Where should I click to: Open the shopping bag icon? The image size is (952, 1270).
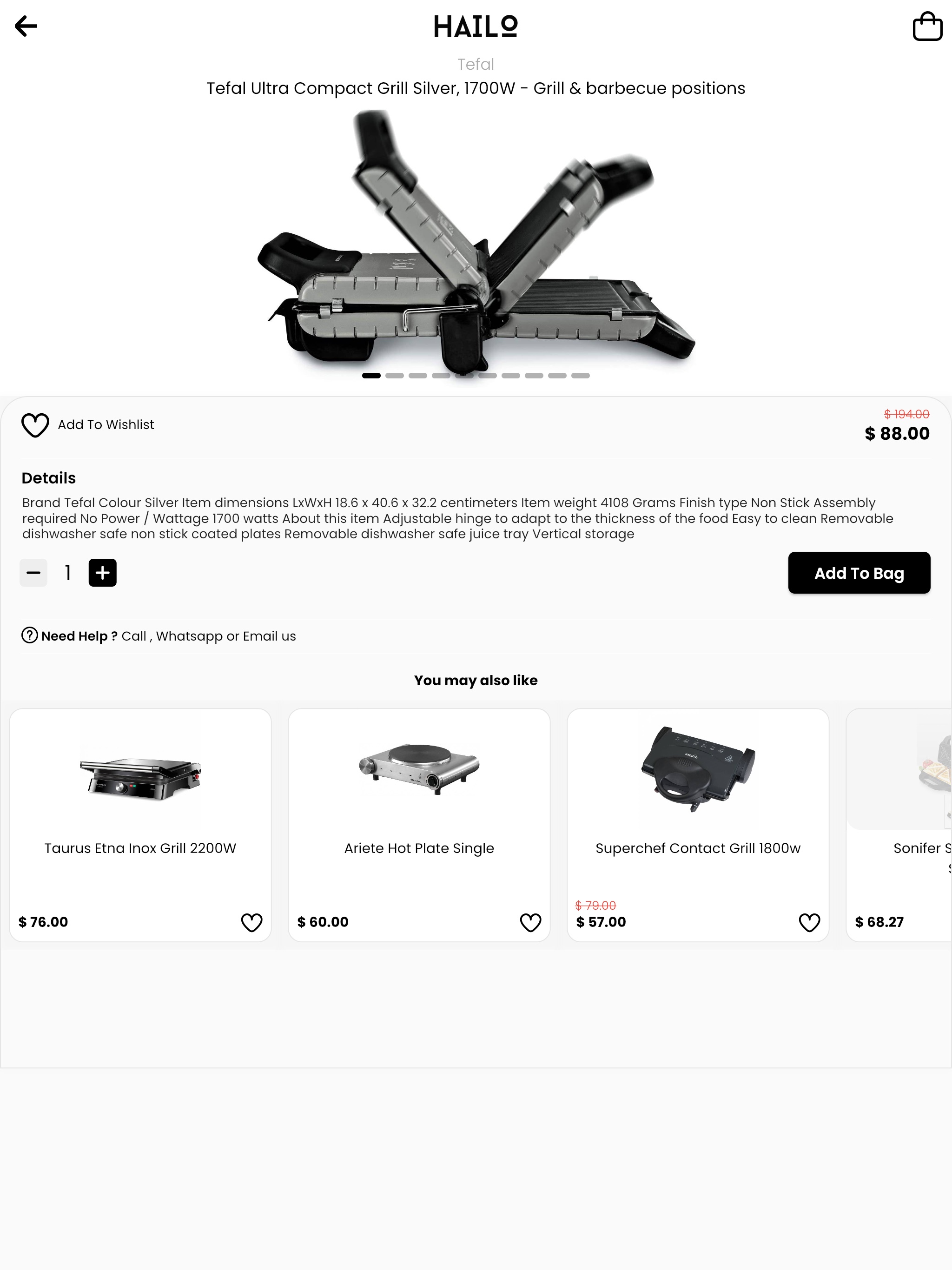click(x=927, y=26)
